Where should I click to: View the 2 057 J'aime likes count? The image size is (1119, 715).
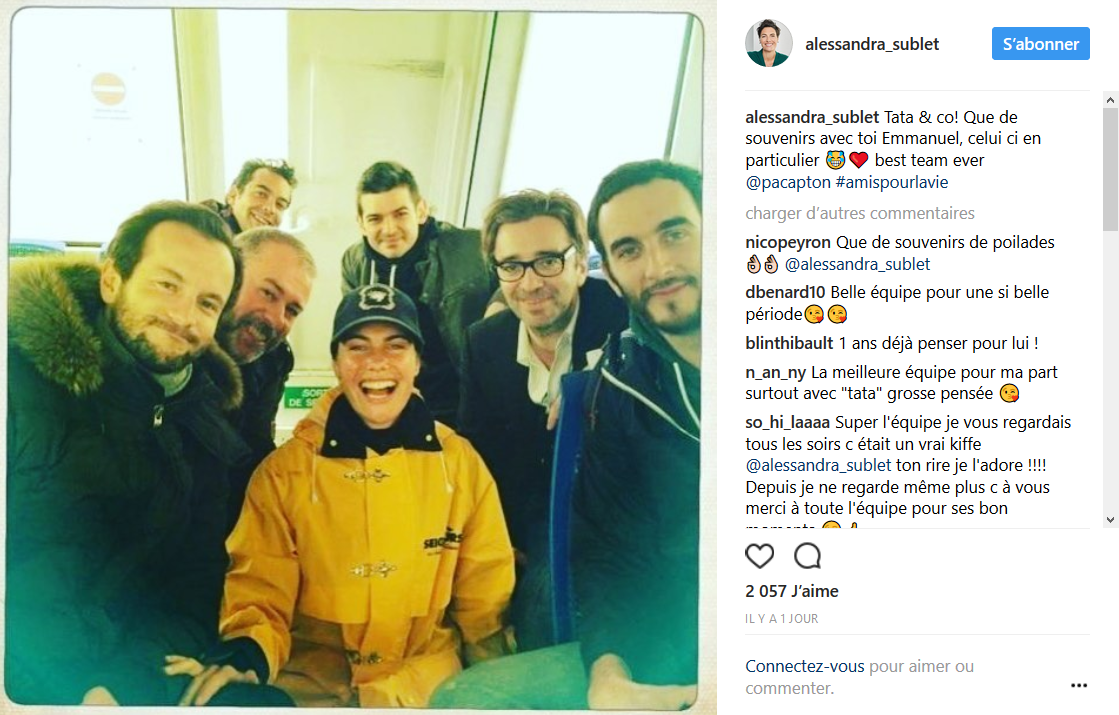[x=791, y=591]
